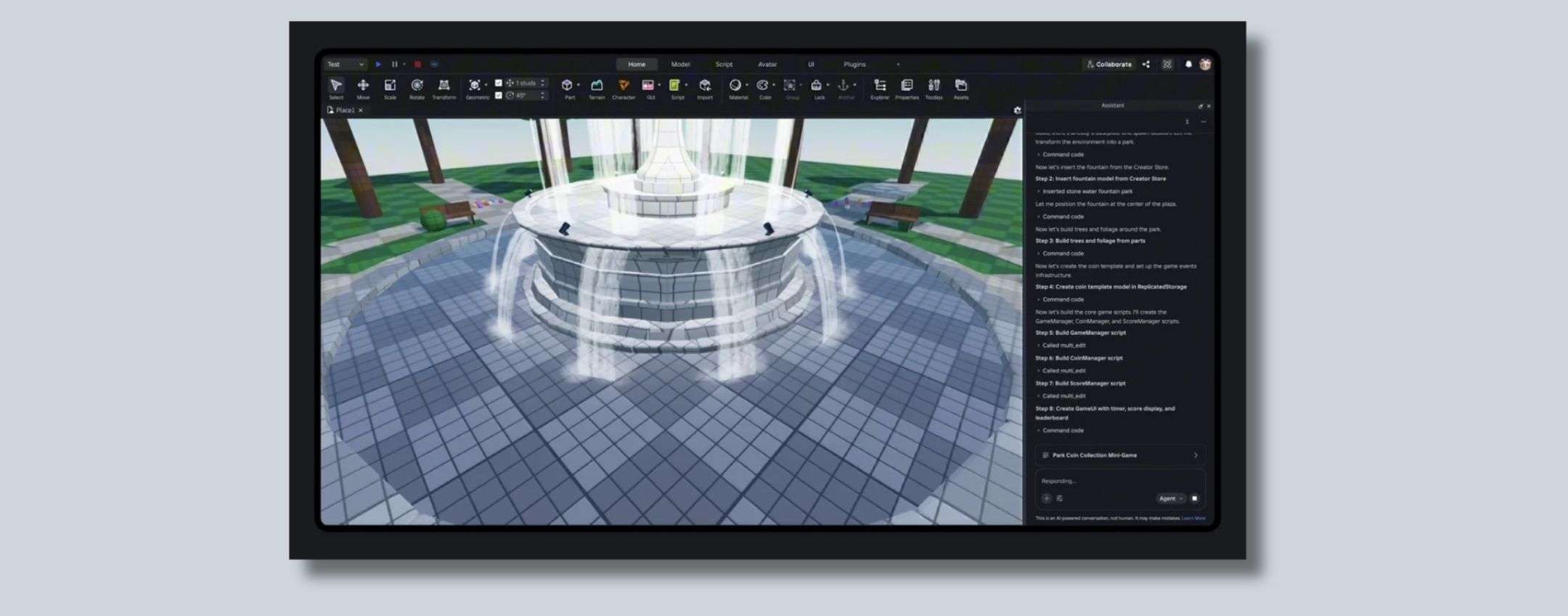Click the Color palette icon
1568x616 pixels.
tap(763, 85)
